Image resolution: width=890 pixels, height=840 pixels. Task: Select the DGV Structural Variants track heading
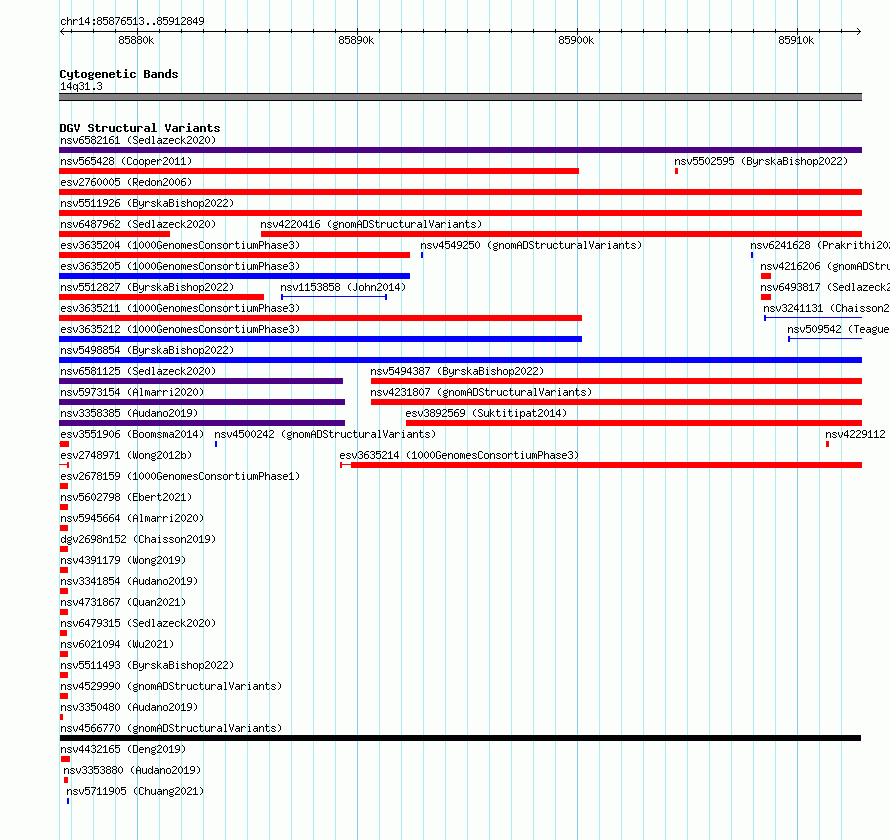point(140,128)
